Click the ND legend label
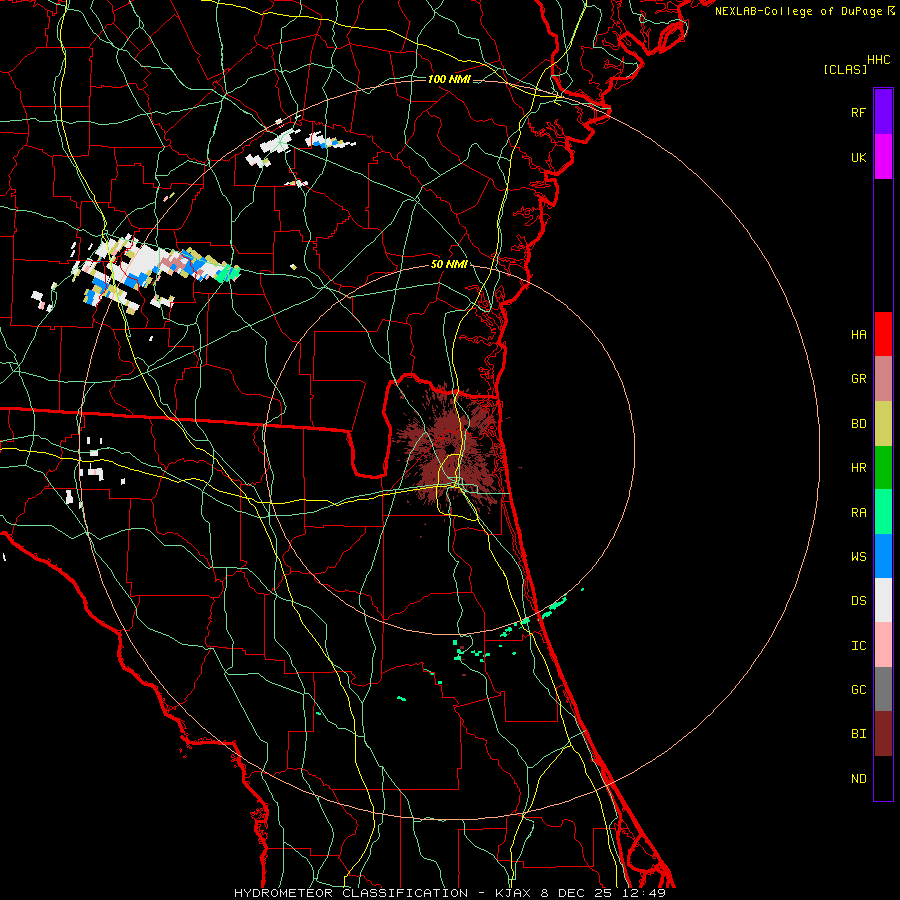This screenshot has width=900, height=900. [858, 778]
